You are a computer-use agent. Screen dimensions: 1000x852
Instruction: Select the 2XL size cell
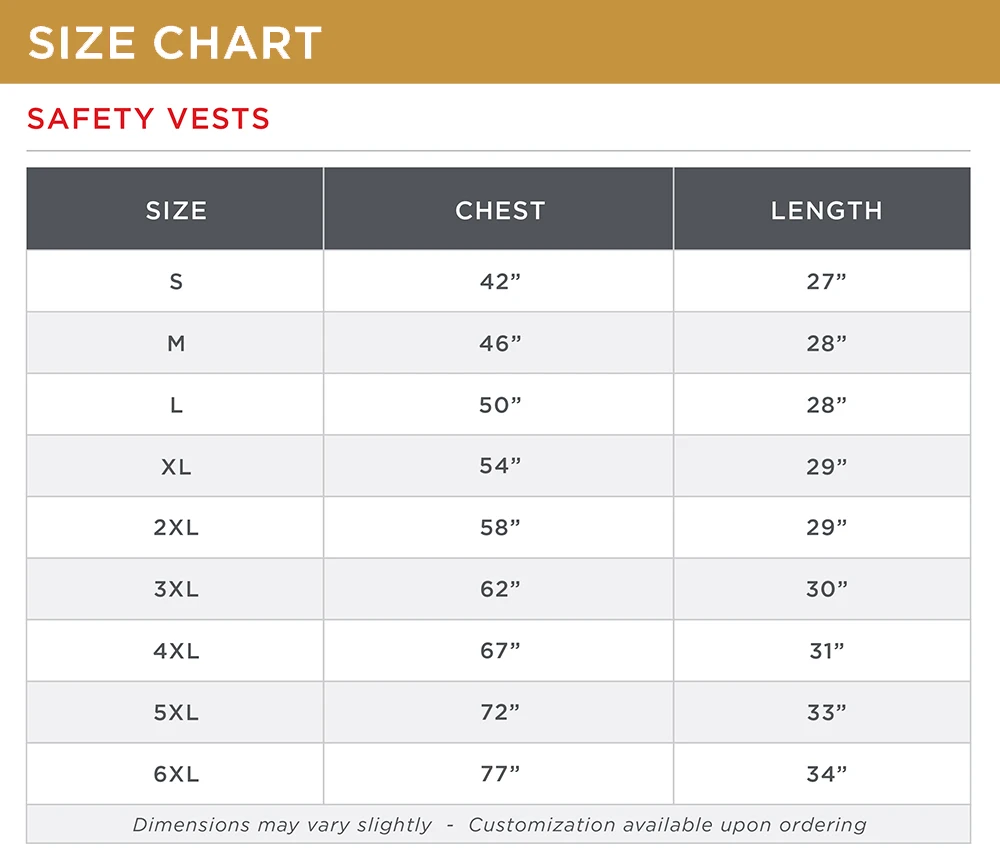click(176, 528)
